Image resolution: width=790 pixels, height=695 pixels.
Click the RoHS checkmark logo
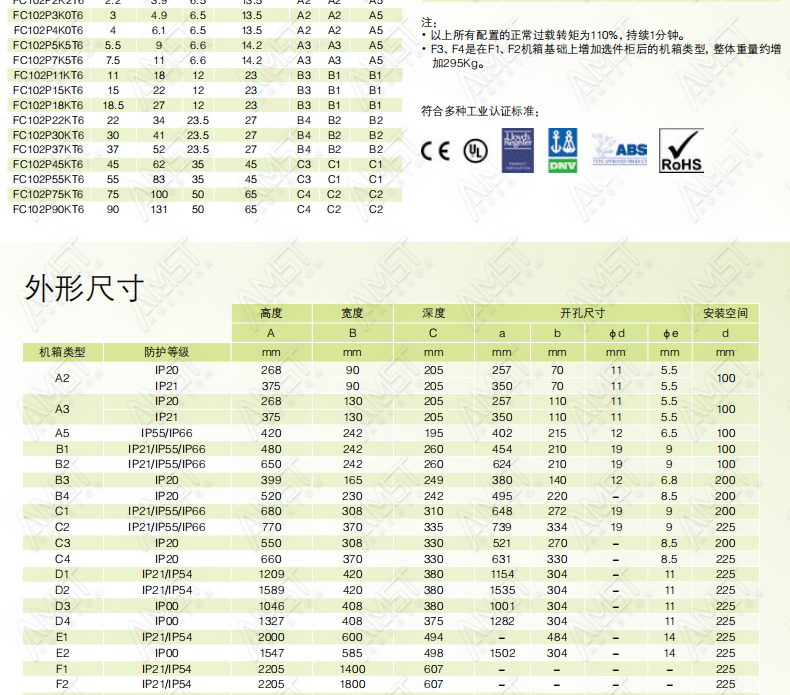pyautogui.click(x=681, y=150)
